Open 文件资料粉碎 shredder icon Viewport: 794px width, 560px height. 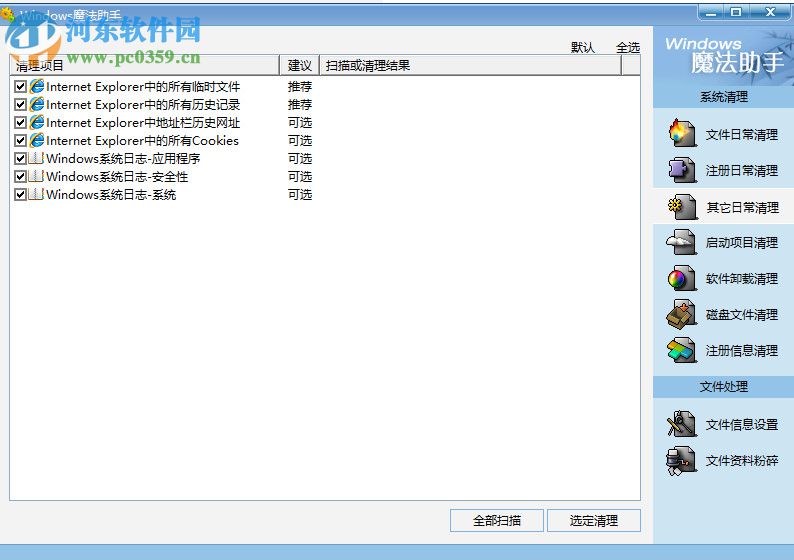tap(682, 460)
